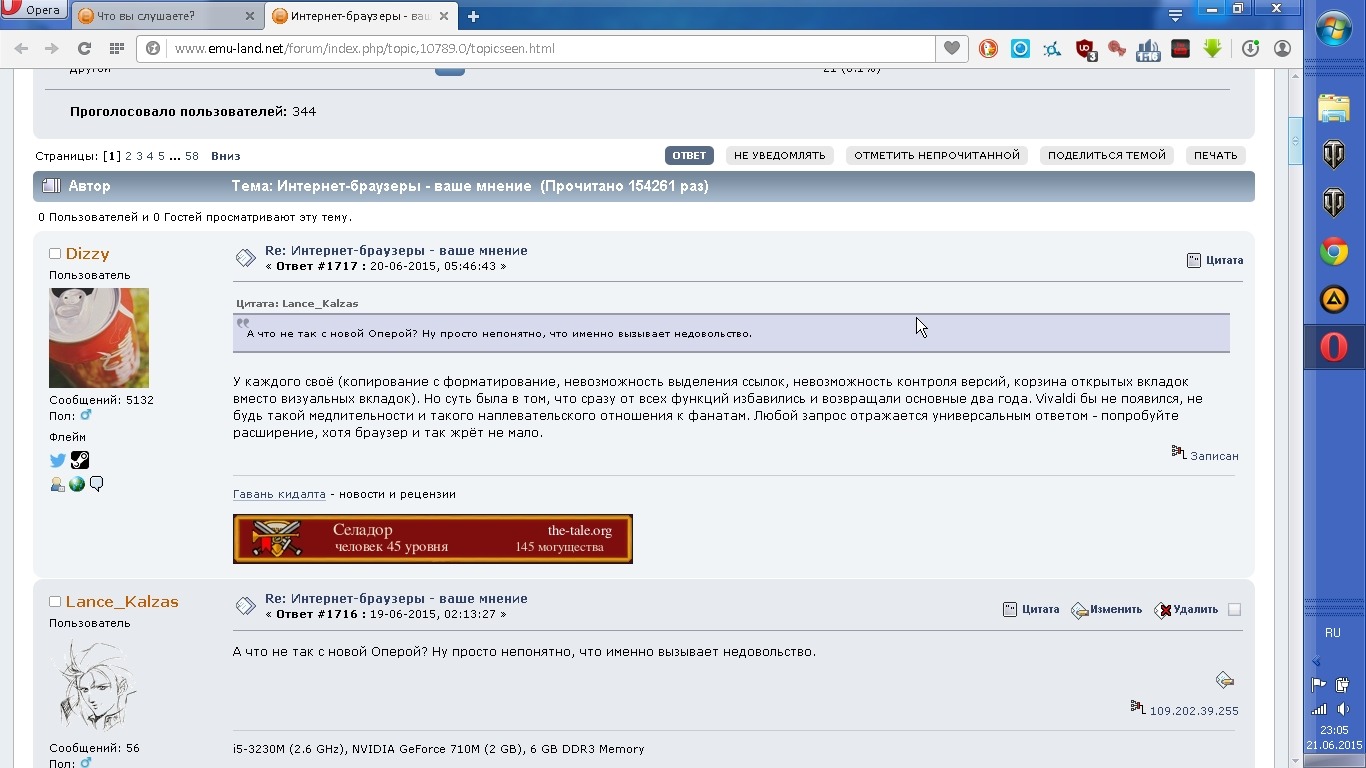The width and height of the screenshot is (1366, 768).
Task: Launch Google Chrome from taskbar
Action: click(x=1334, y=251)
